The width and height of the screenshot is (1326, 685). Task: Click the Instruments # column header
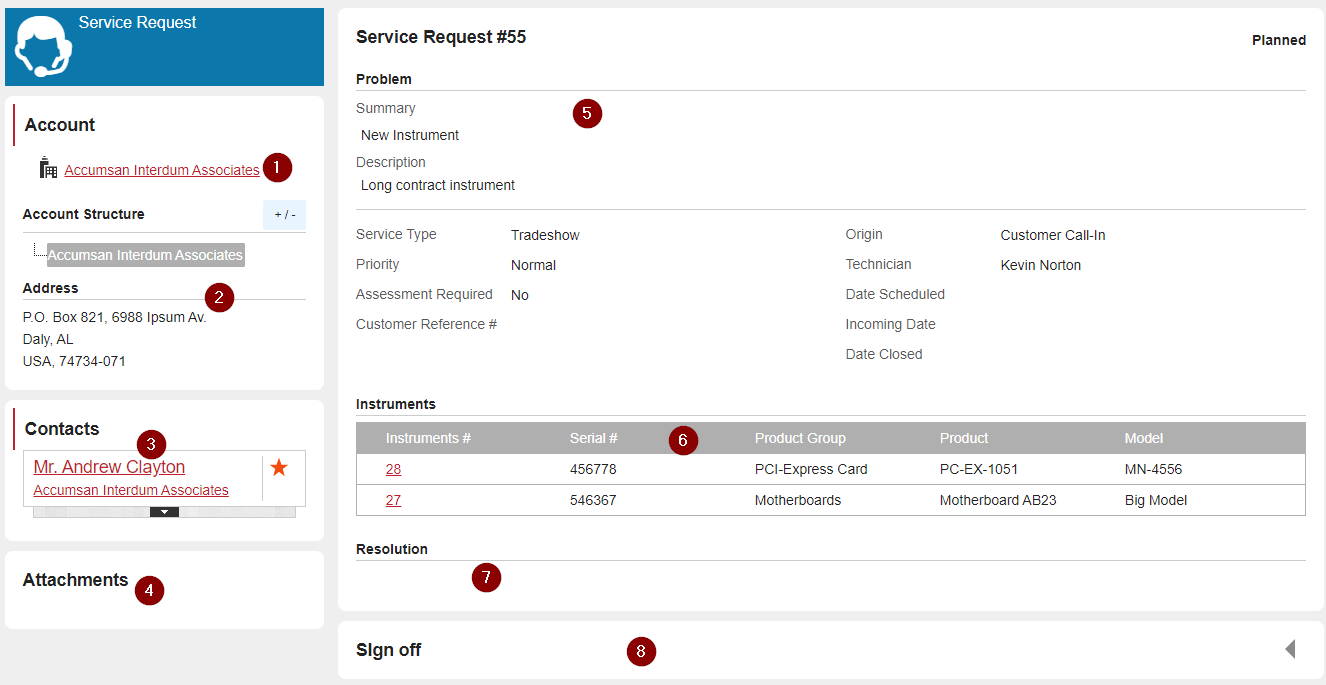(x=428, y=438)
